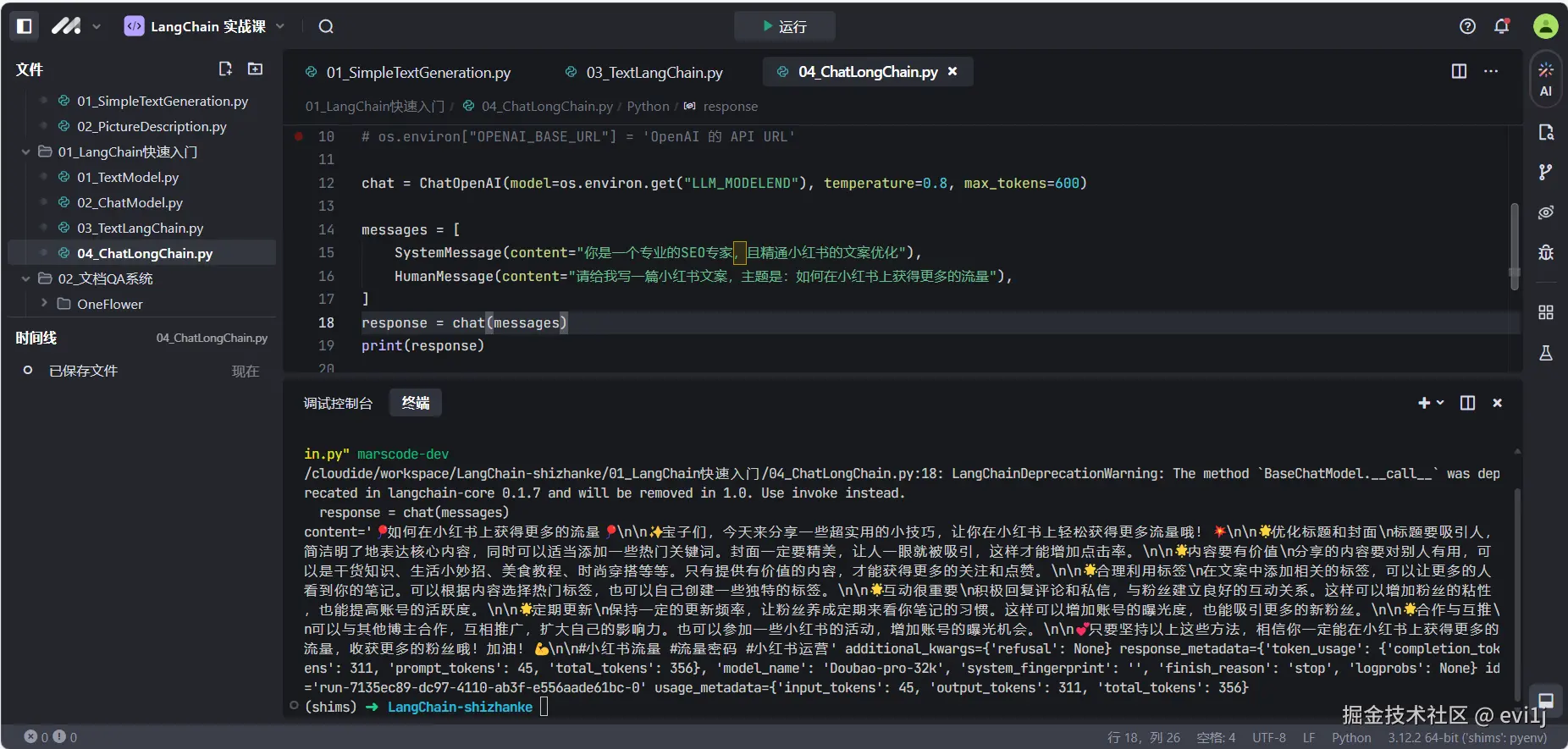The height and width of the screenshot is (749, 1568).
Task: Click 行 18, 列 26 cursor position
Action: pos(1143,737)
